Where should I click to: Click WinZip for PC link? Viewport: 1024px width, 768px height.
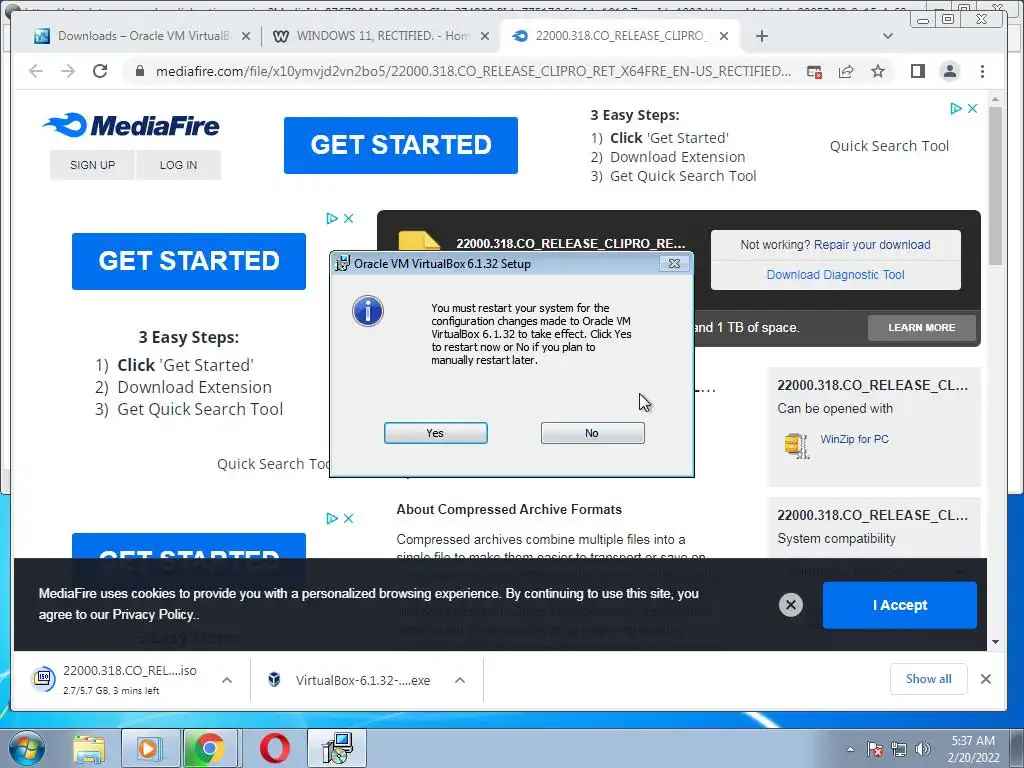(854, 439)
